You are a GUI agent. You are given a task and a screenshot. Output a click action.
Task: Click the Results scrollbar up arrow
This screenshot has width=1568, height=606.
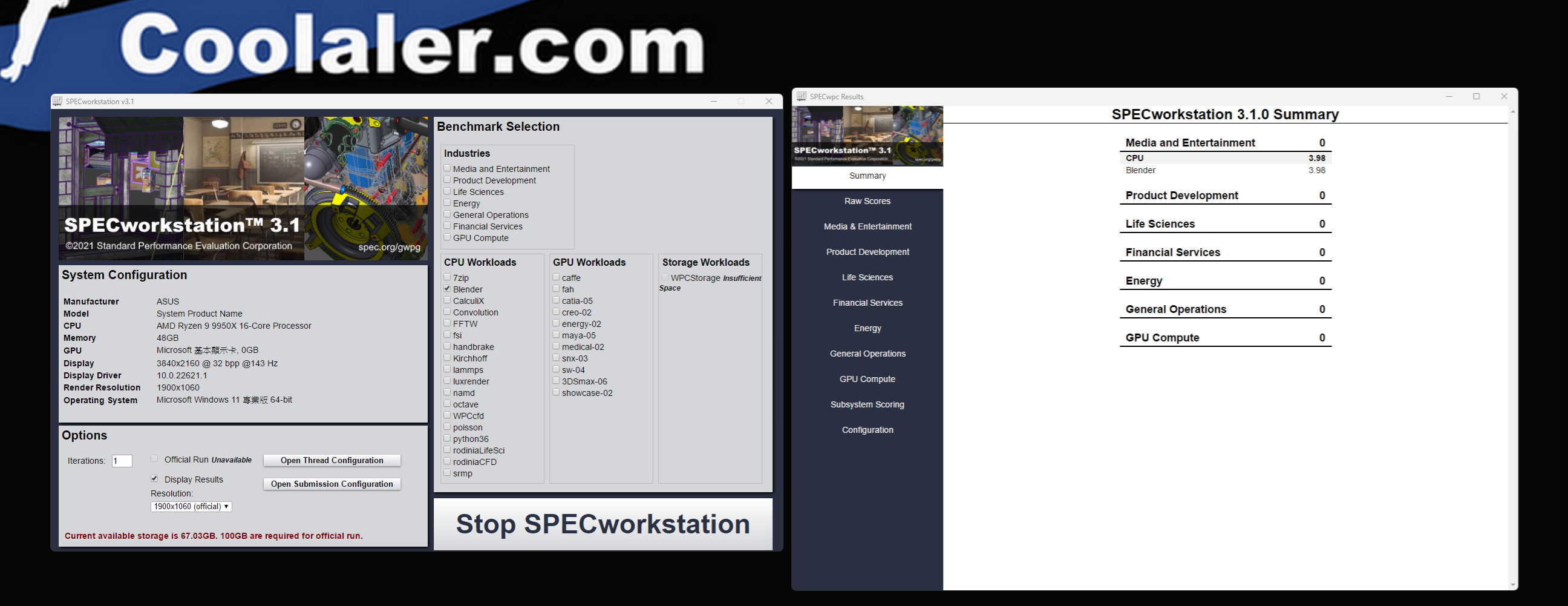point(1512,111)
